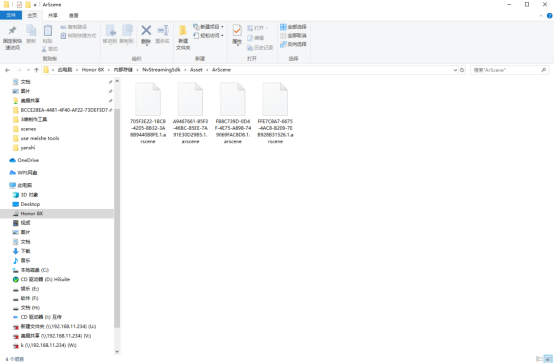Click the up one level arrow
This screenshot has height=363, width=554.
[36, 70]
